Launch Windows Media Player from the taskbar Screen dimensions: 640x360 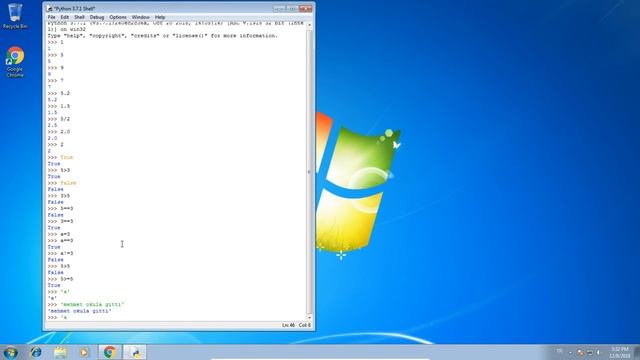click(84, 352)
